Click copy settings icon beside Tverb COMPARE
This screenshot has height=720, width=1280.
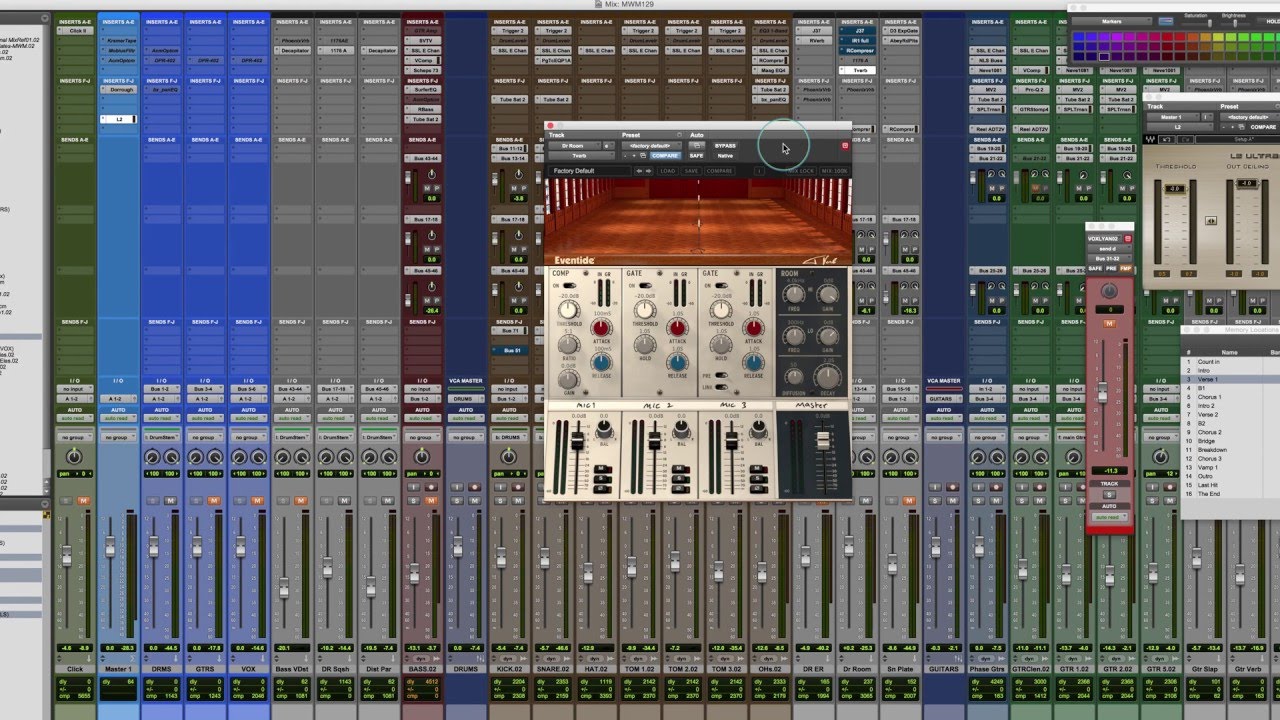pos(643,156)
